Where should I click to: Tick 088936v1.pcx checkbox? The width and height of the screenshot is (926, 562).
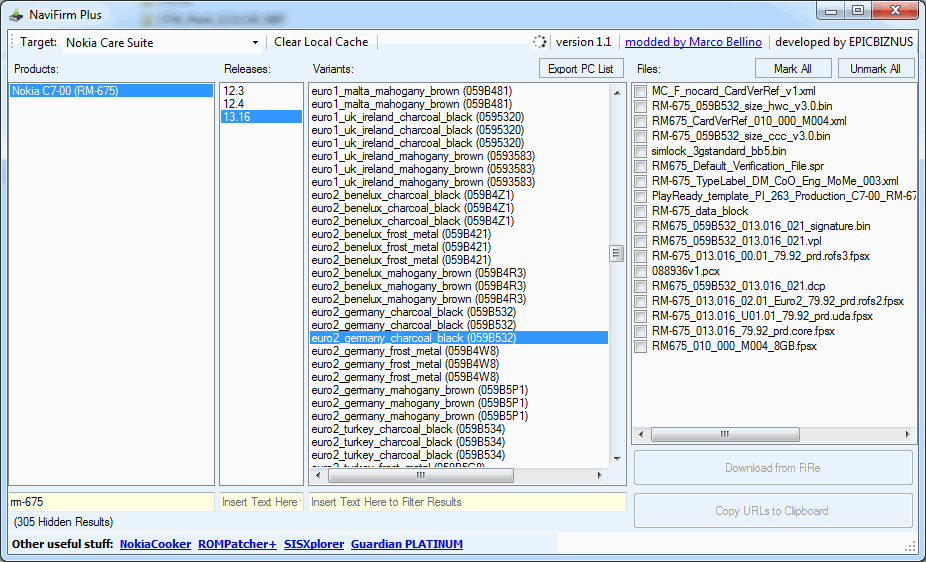click(x=640, y=272)
